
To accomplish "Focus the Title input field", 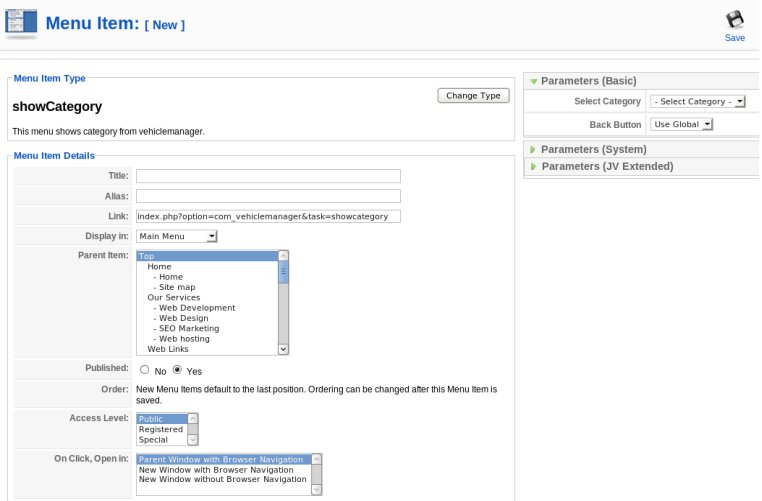I will [268, 176].
